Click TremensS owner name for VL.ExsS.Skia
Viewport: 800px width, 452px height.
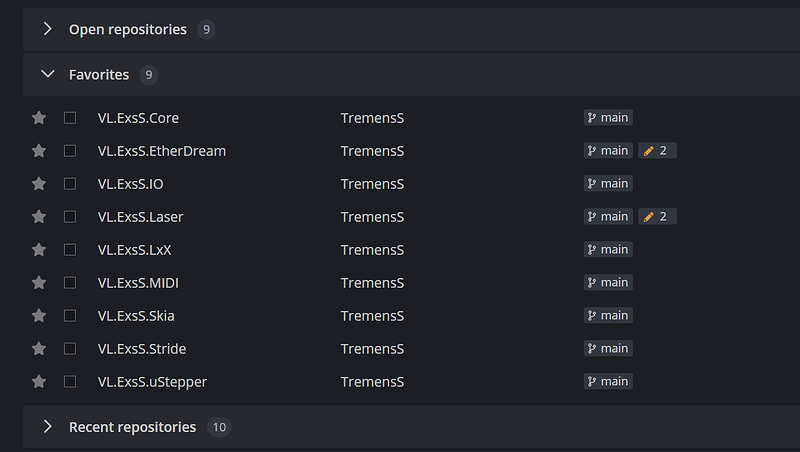(x=372, y=316)
